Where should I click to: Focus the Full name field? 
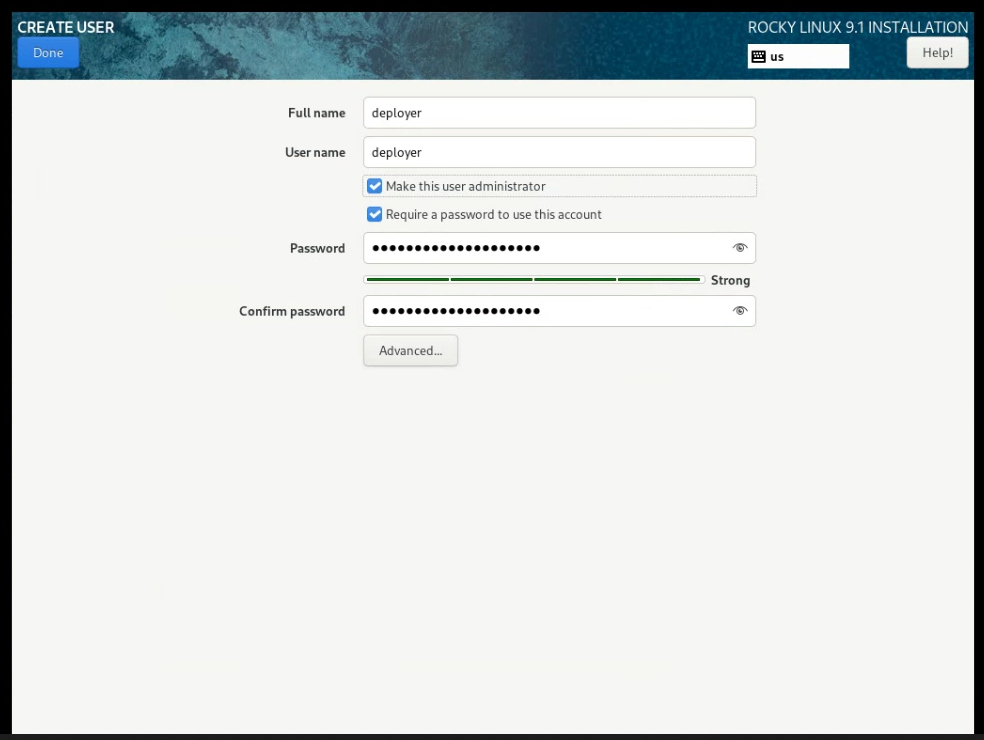click(x=559, y=113)
